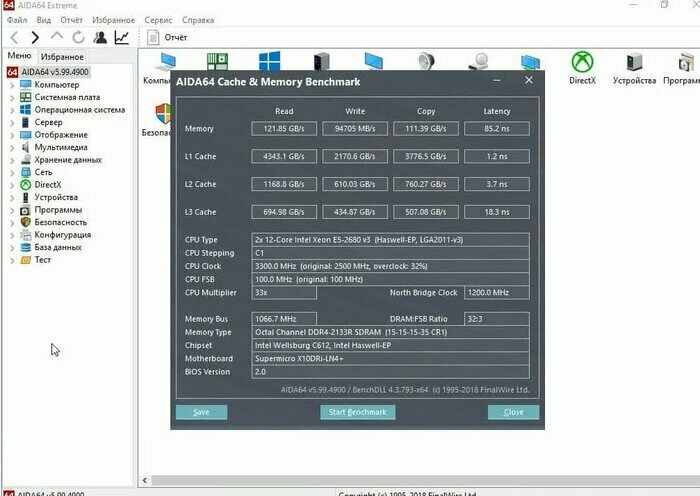700x496 pixels.
Task: Open the Вид menu
Action: point(44,20)
